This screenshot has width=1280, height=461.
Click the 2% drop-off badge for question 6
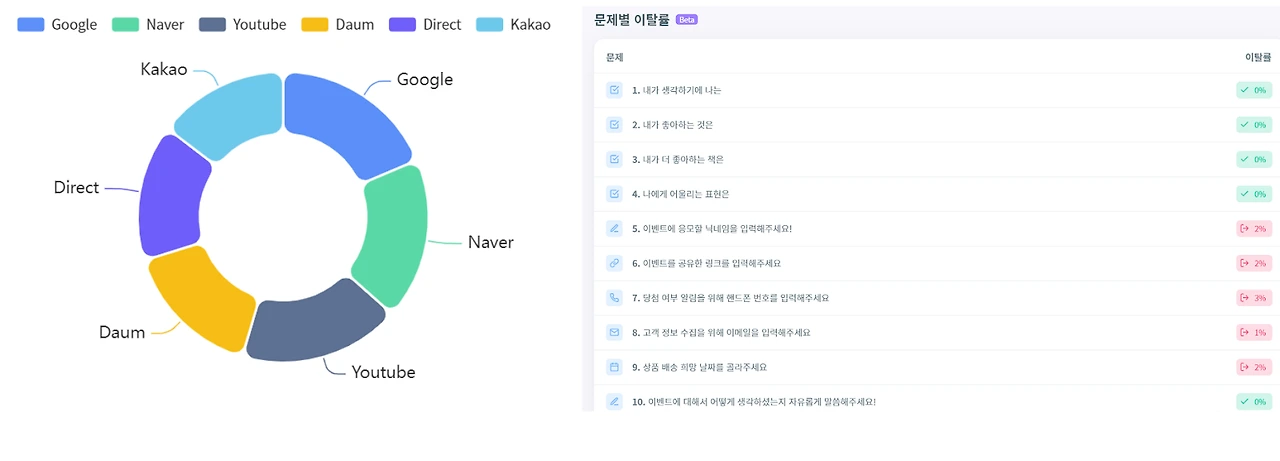click(x=1254, y=263)
